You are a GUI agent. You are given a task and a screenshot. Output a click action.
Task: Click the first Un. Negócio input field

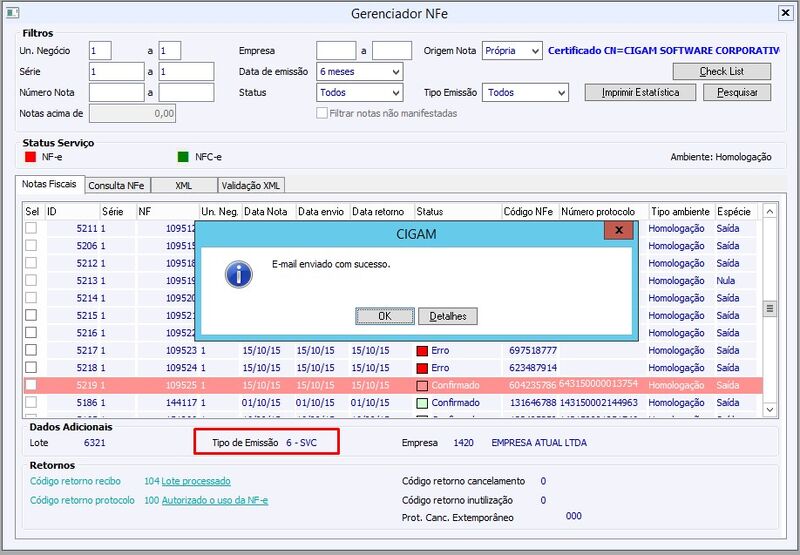pyautogui.click(x=100, y=51)
